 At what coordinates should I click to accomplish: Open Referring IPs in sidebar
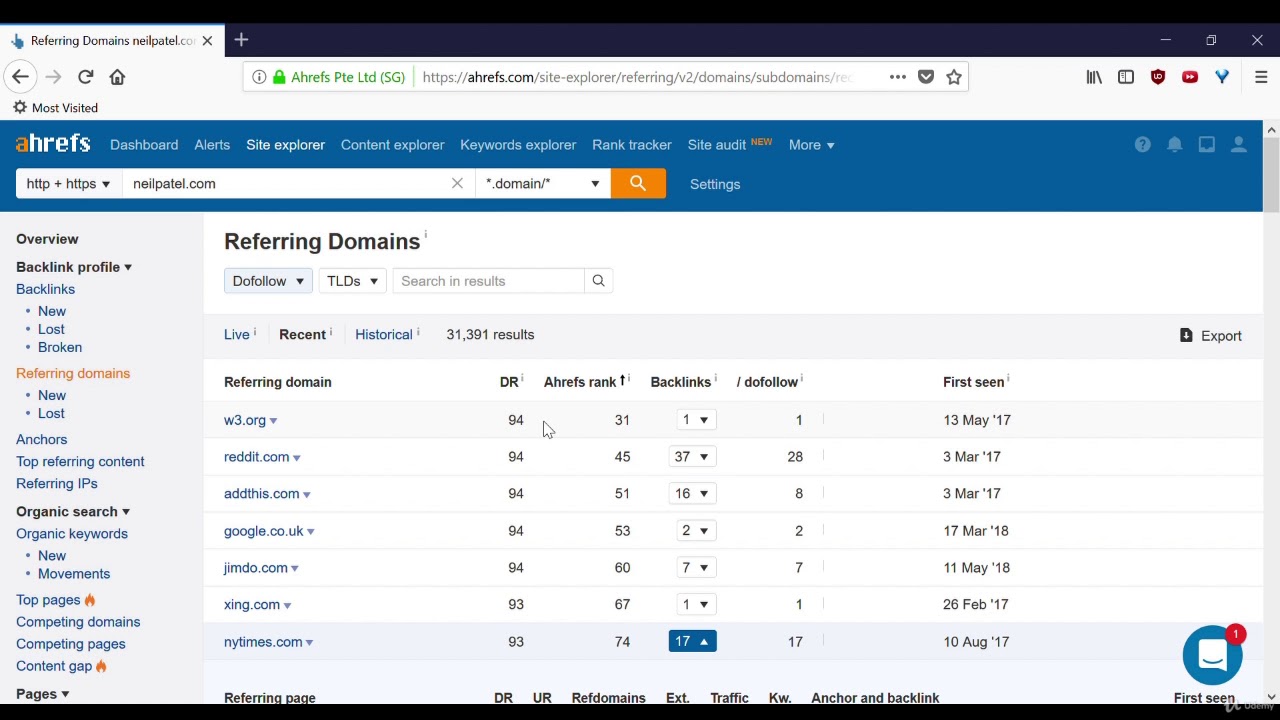click(57, 484)
